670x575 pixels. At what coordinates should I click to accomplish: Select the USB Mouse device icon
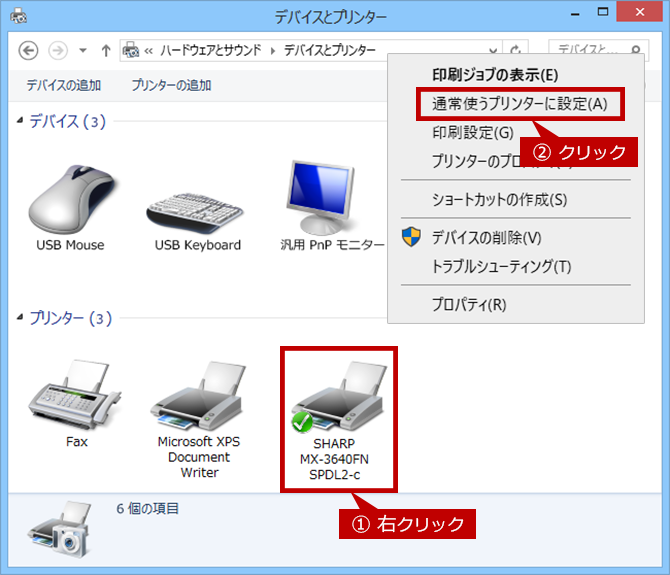(x=70, y=200)
